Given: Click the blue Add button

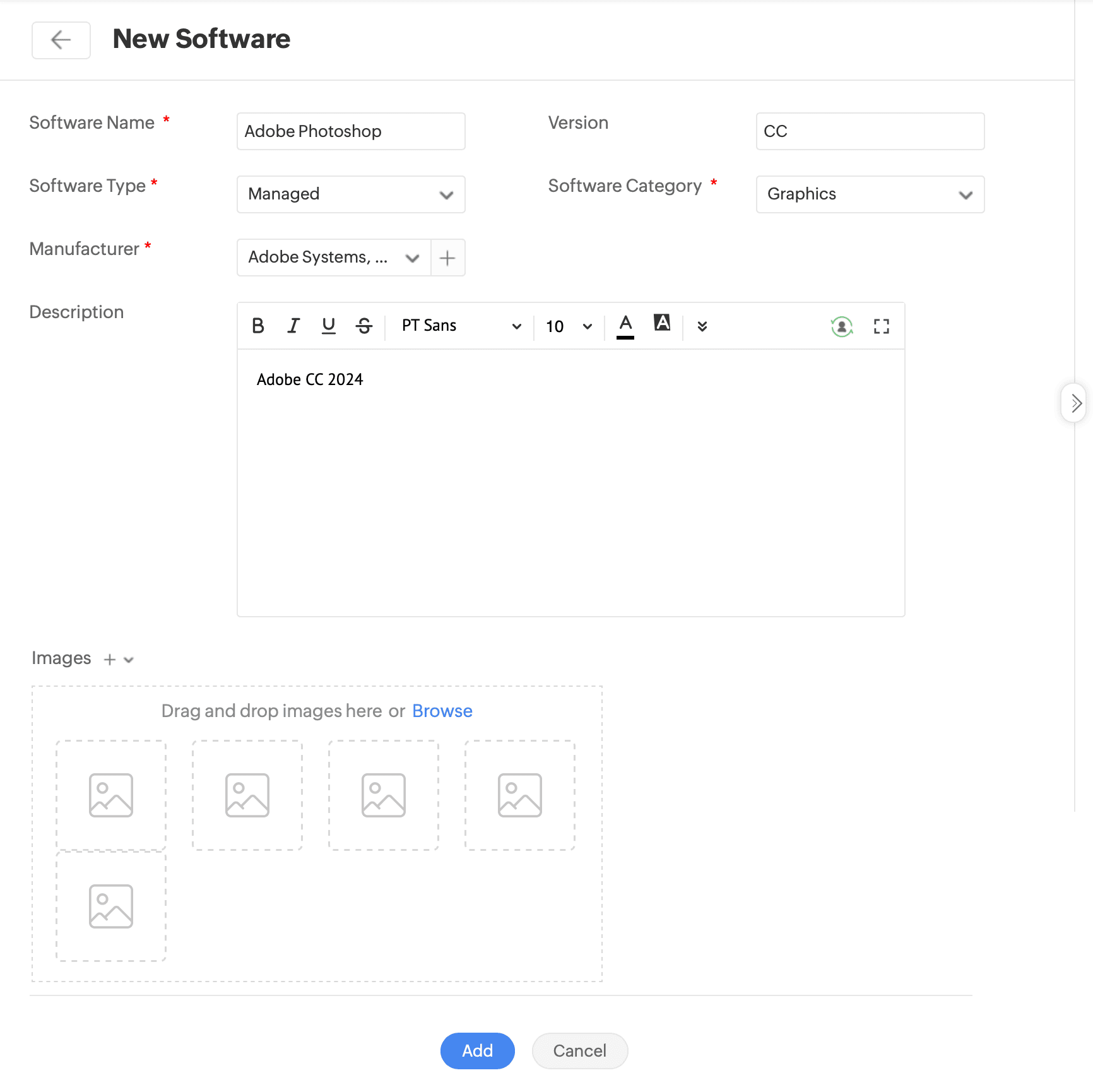Looking at the screenshot, I should [477, 1051].
